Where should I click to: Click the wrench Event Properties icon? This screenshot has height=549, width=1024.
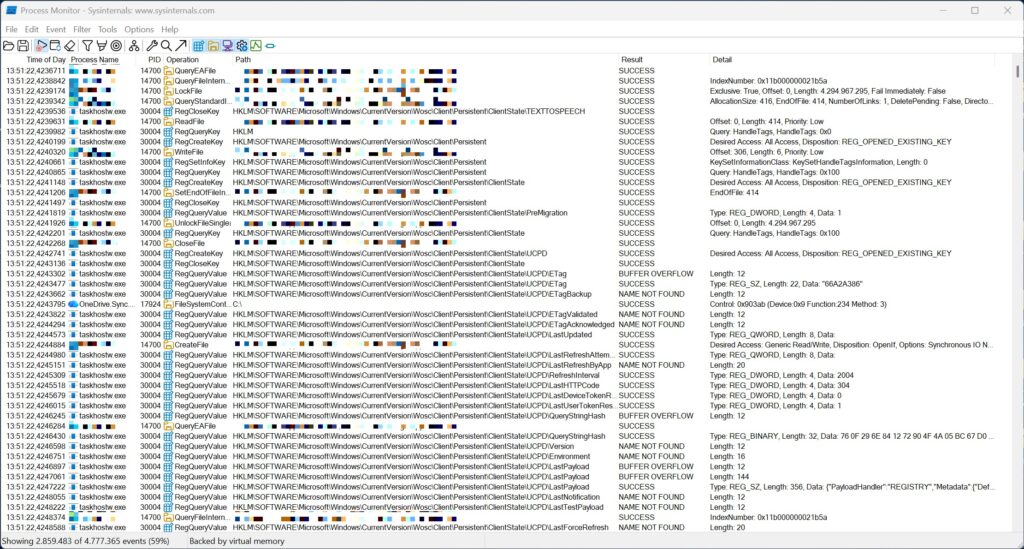[x=152, y=46]
